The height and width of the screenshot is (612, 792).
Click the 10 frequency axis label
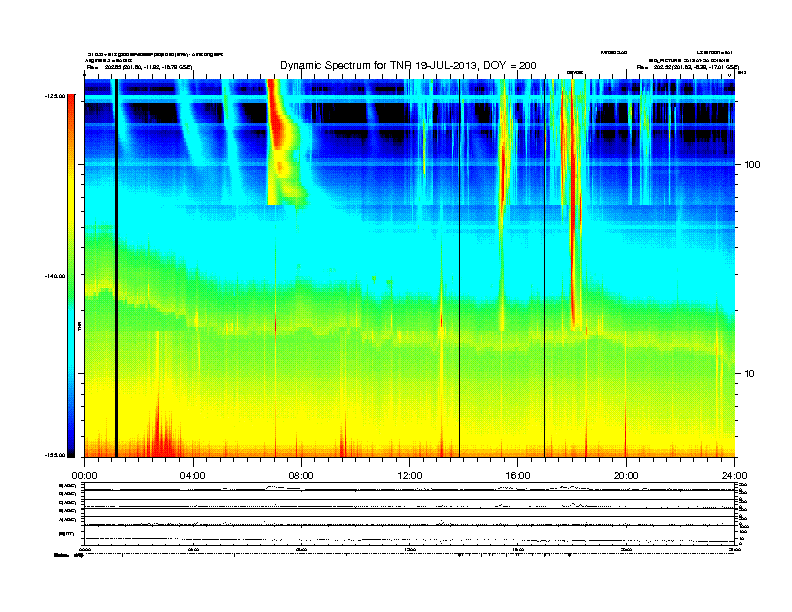750,374
